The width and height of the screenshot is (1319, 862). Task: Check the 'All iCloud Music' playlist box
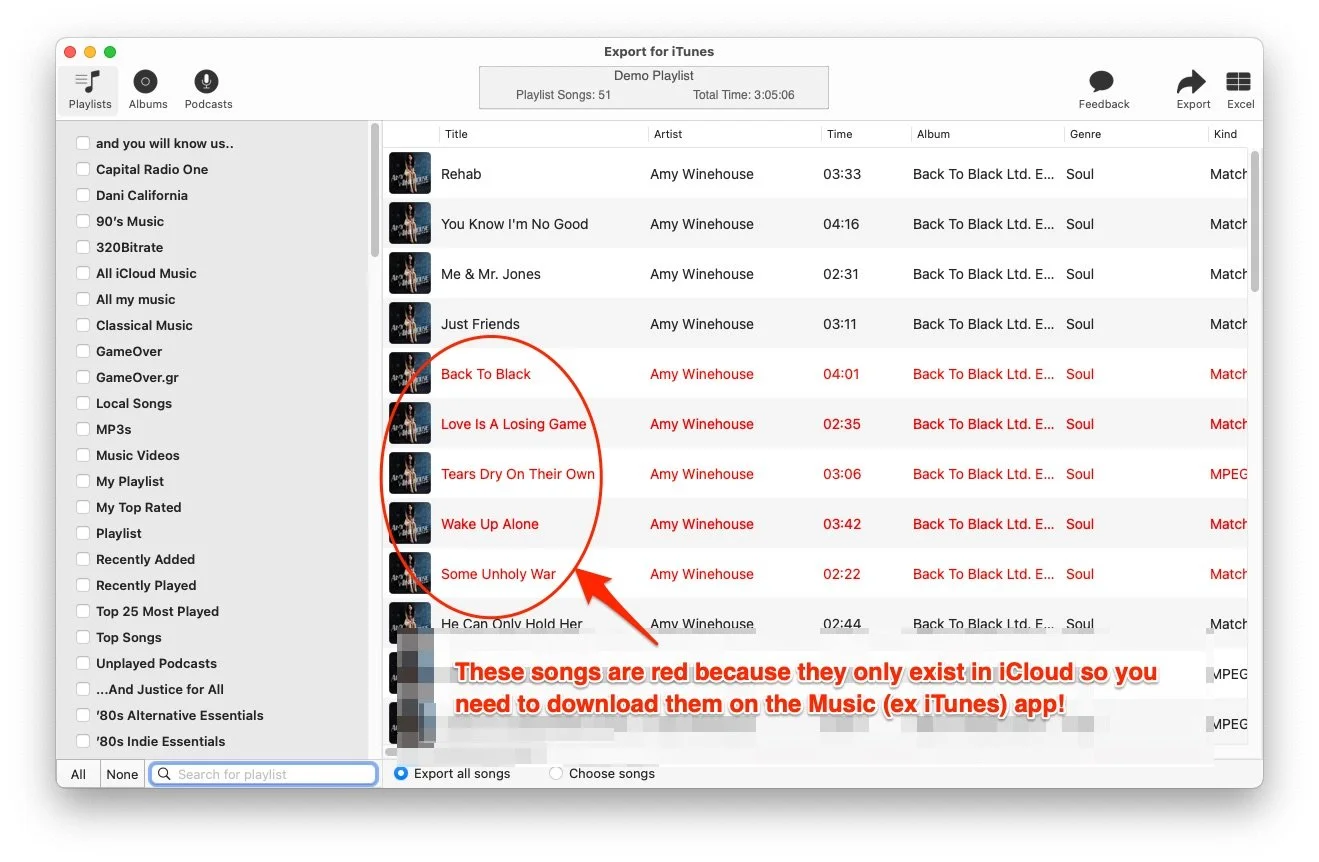pos(83,273)
